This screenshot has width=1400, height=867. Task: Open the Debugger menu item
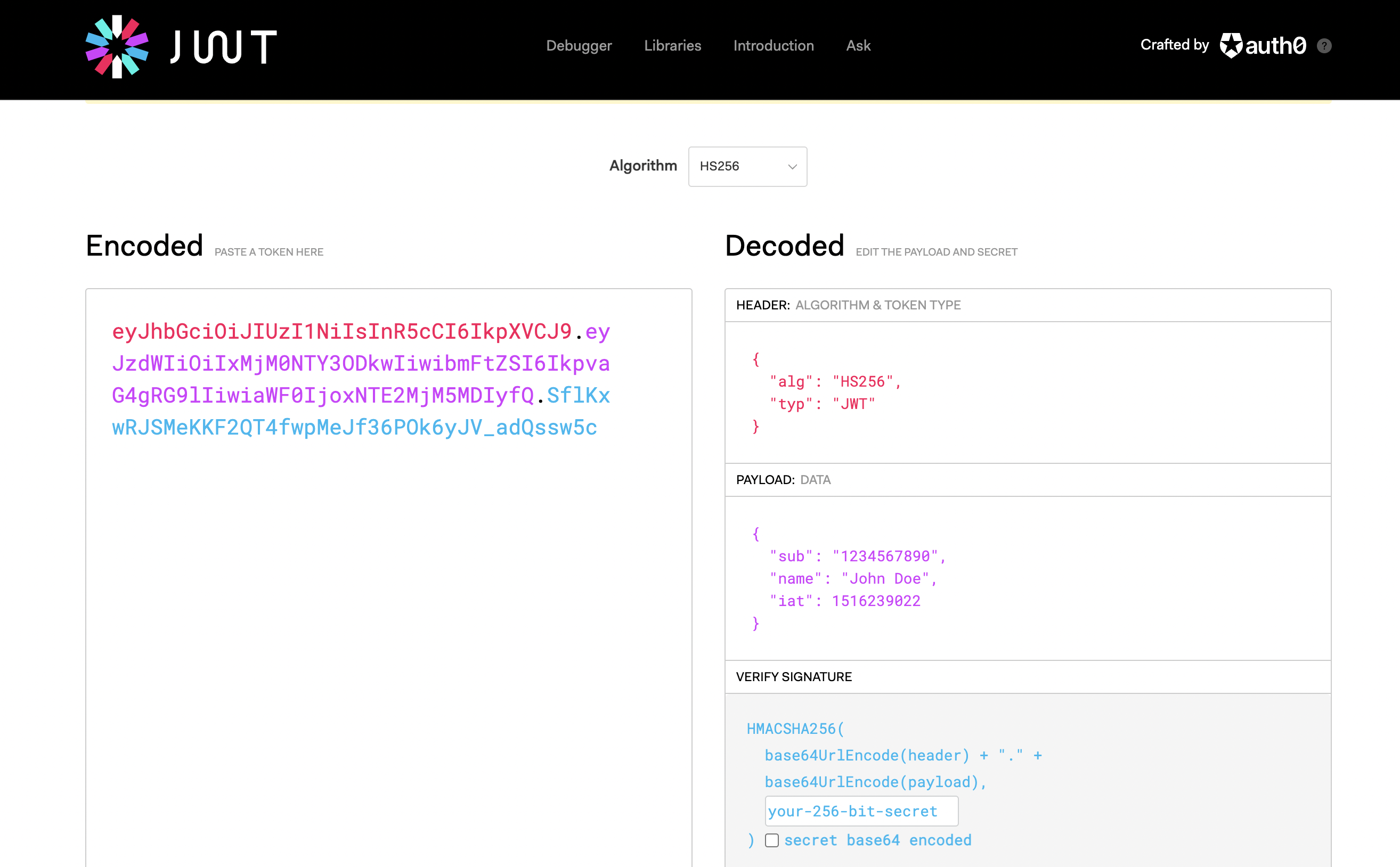coord(579,46)
